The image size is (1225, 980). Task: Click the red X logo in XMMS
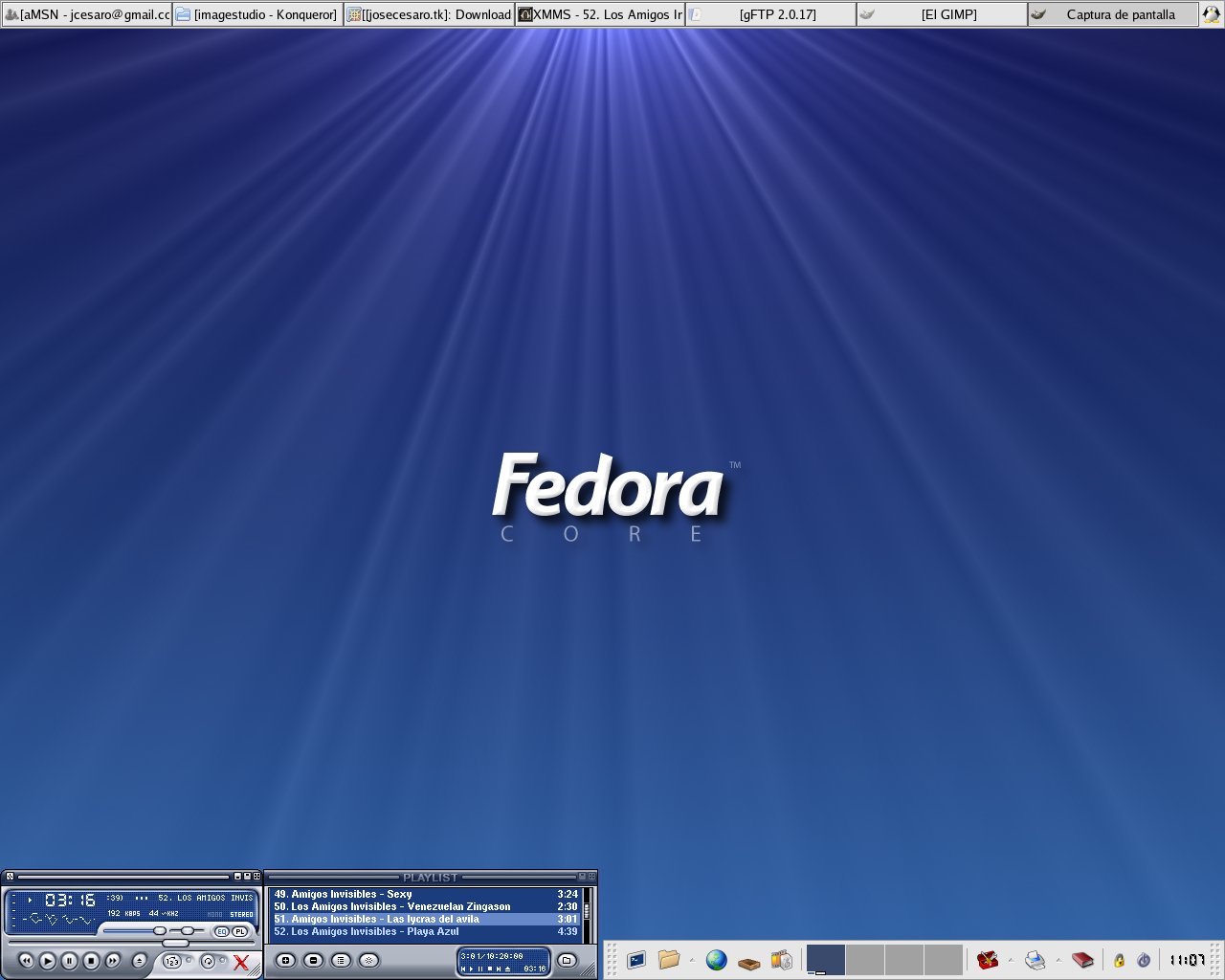click(x=241, y=962)
